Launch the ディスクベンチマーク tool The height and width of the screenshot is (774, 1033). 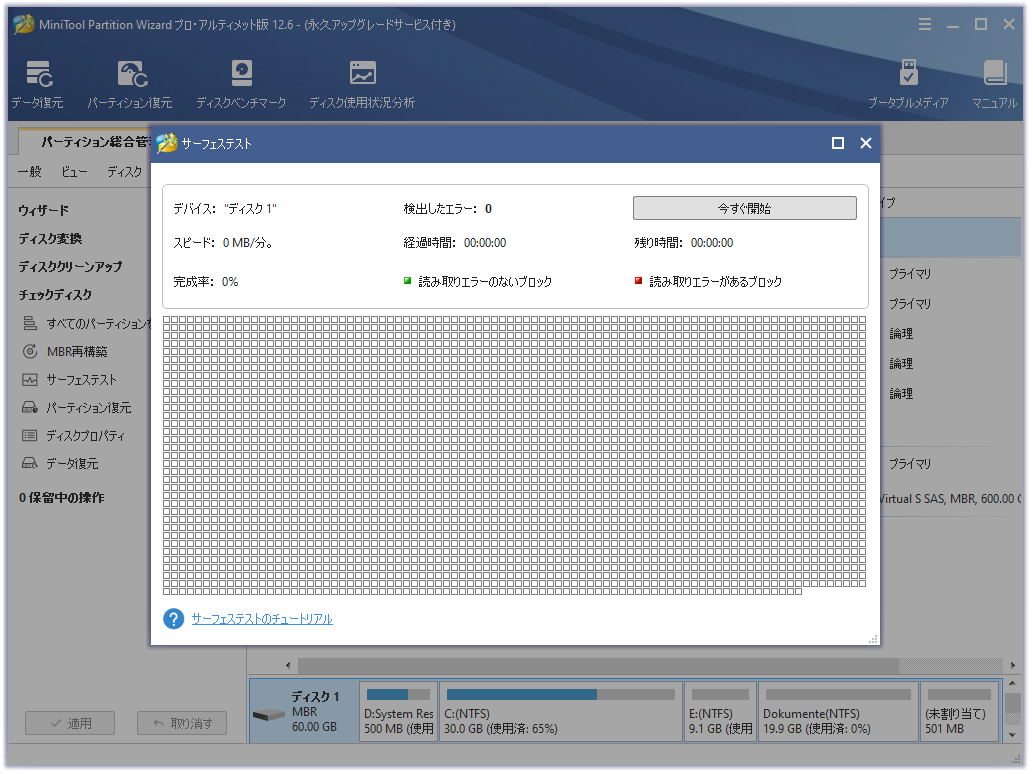[x=241, y=84]
